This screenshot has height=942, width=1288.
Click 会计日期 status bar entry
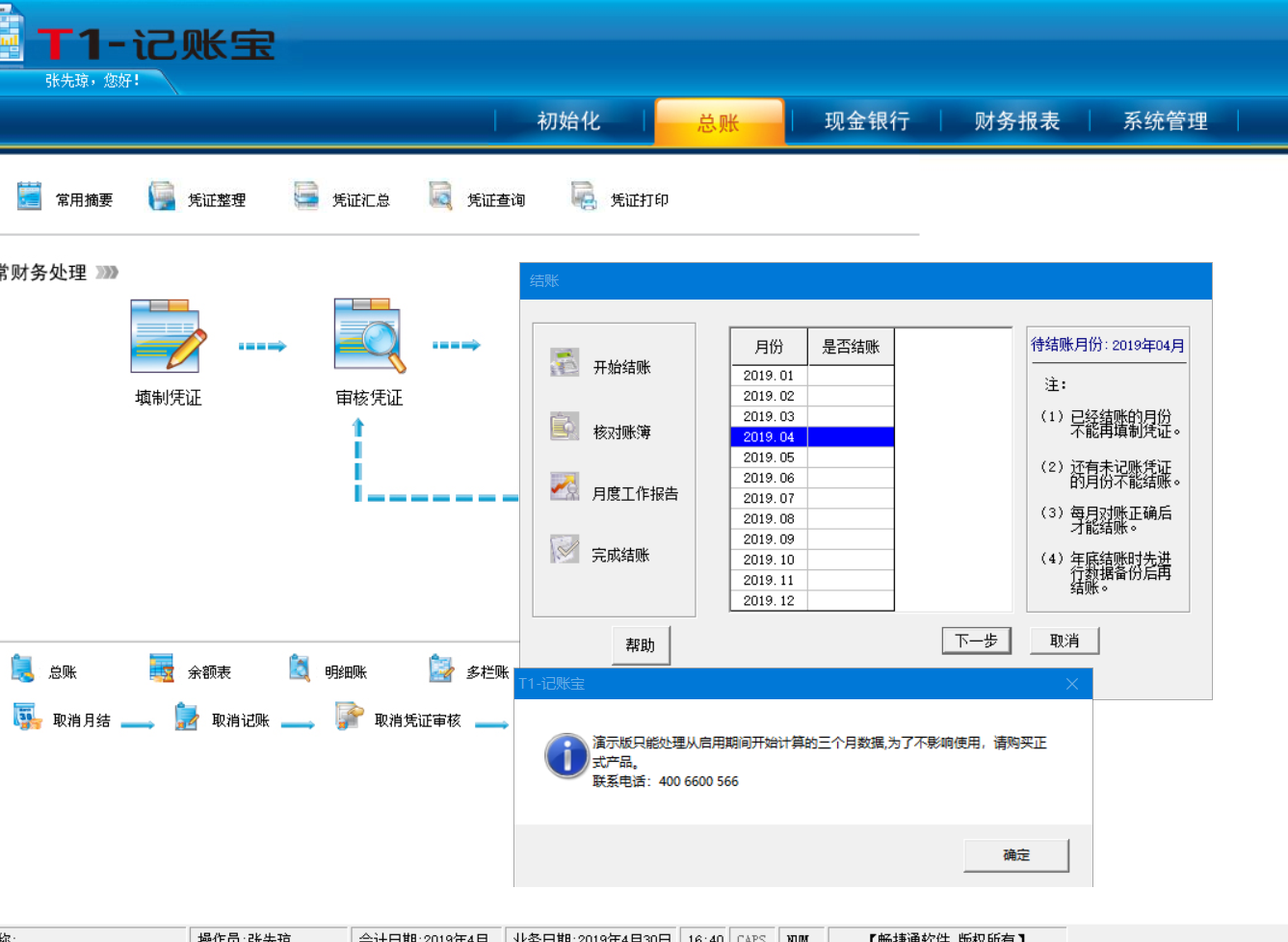click(424, 936)
